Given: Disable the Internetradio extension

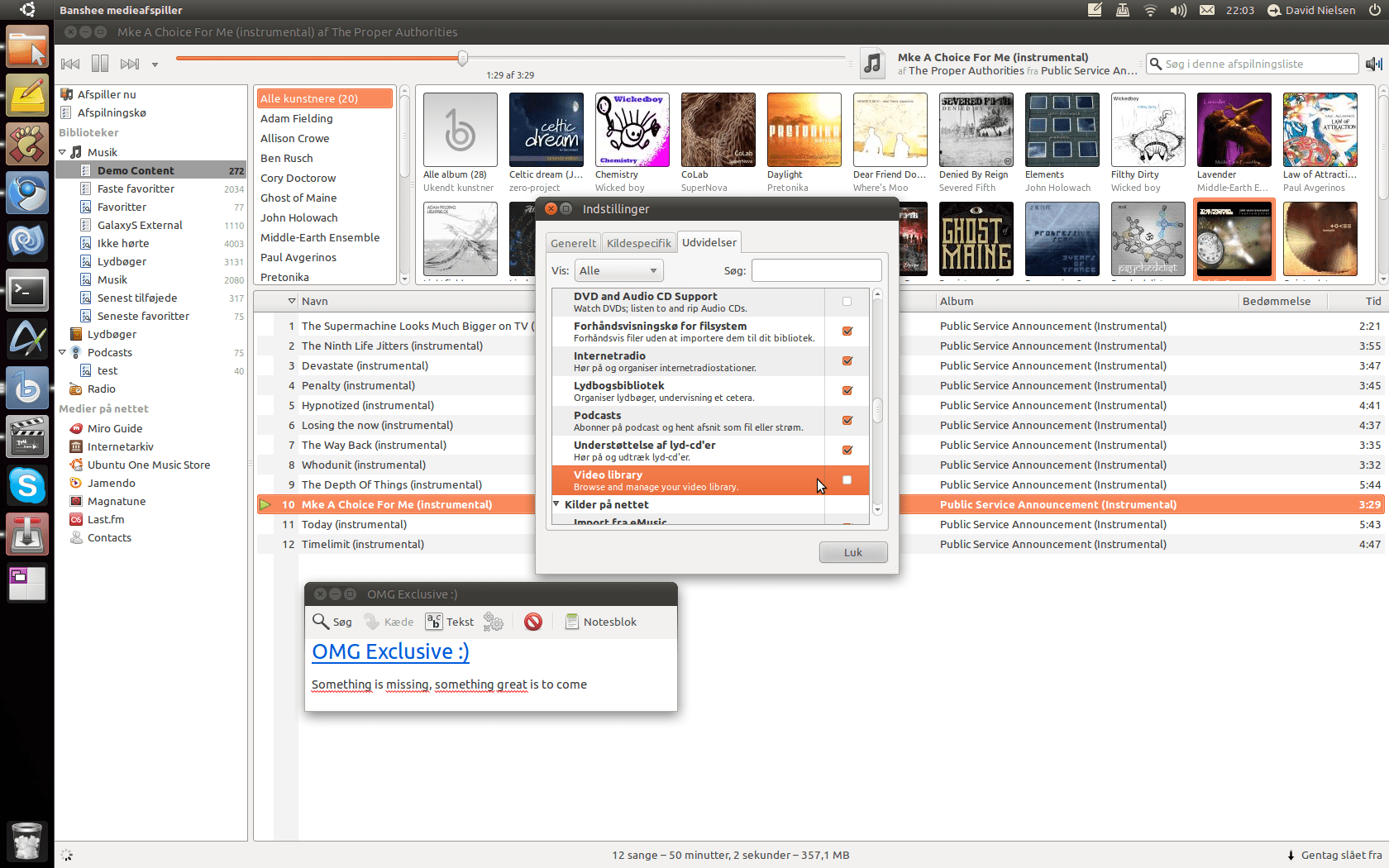Looking at the screenshot, I should [847, 361].
